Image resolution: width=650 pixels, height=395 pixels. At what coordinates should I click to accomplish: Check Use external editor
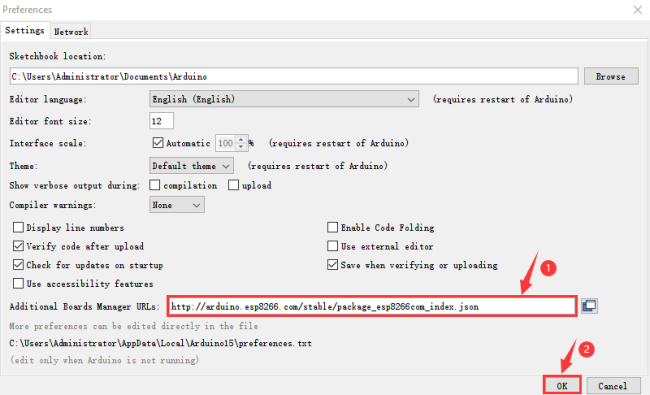[x=332, y=246]
